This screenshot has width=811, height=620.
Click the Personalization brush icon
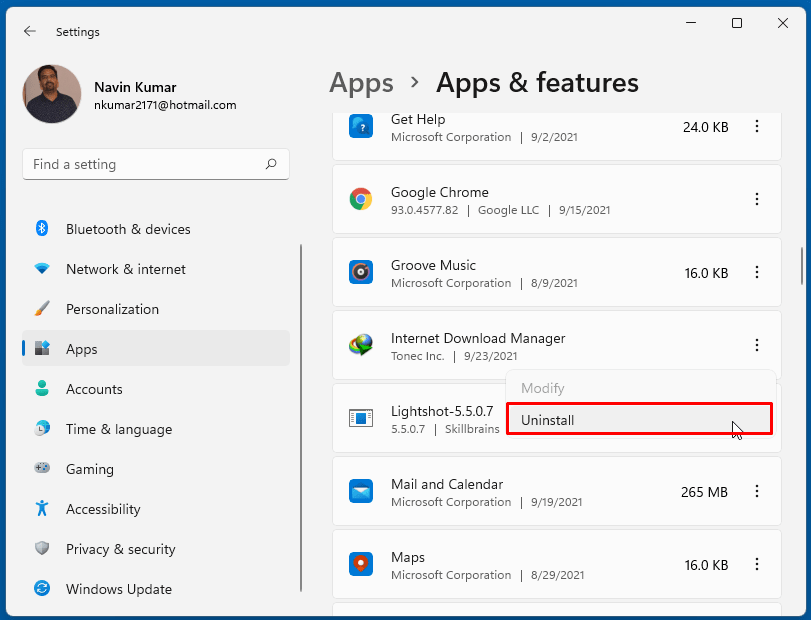[42, 309]
